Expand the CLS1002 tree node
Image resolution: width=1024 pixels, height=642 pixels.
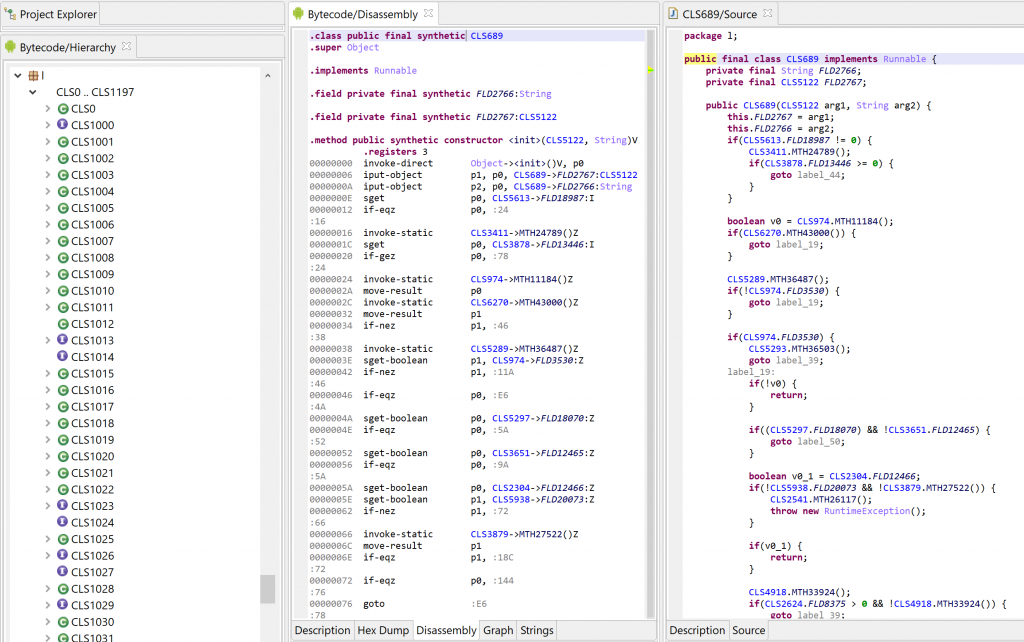(48, 158)
